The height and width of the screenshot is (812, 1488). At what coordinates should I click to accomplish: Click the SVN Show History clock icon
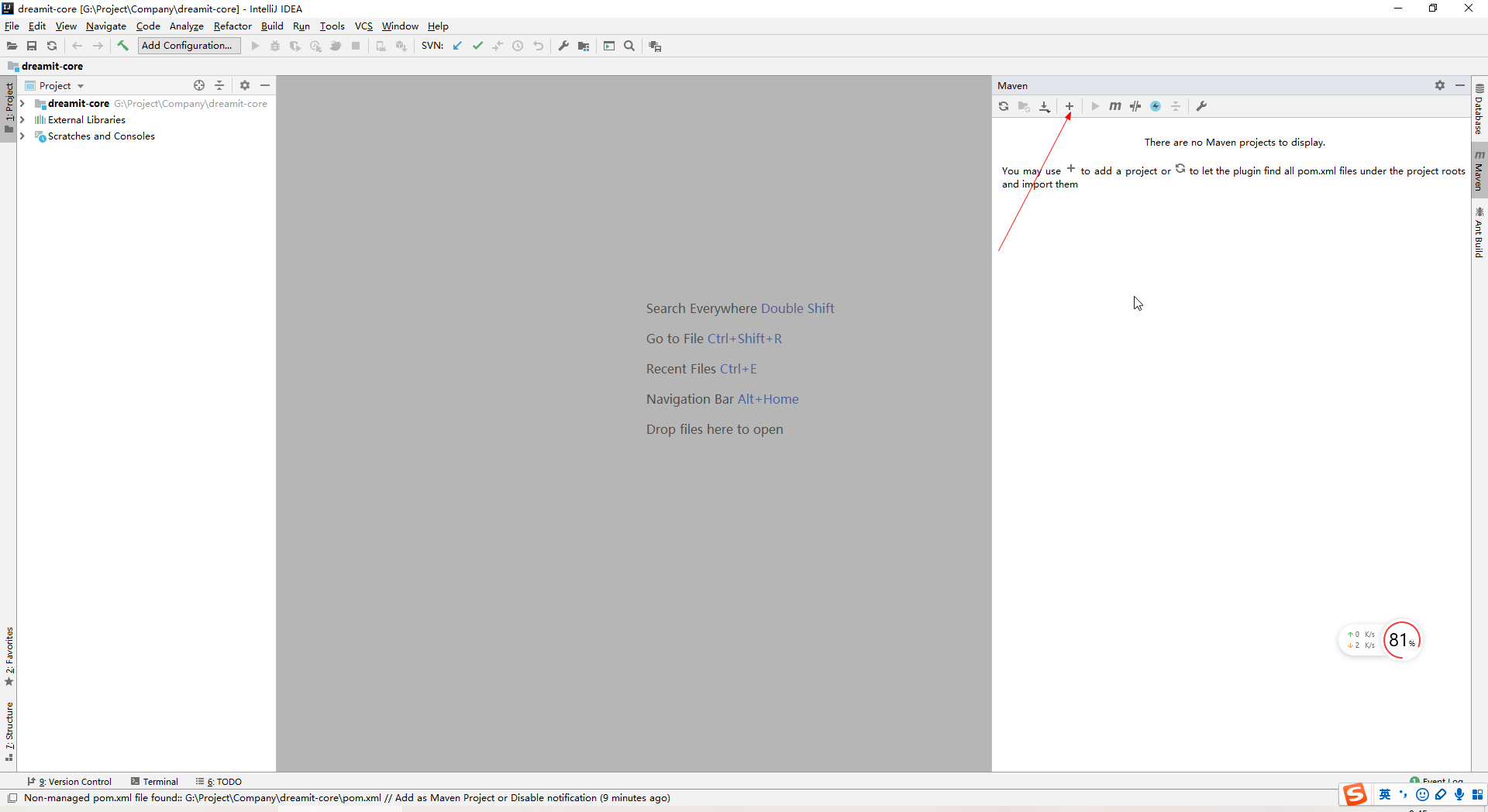pos(518,46)
